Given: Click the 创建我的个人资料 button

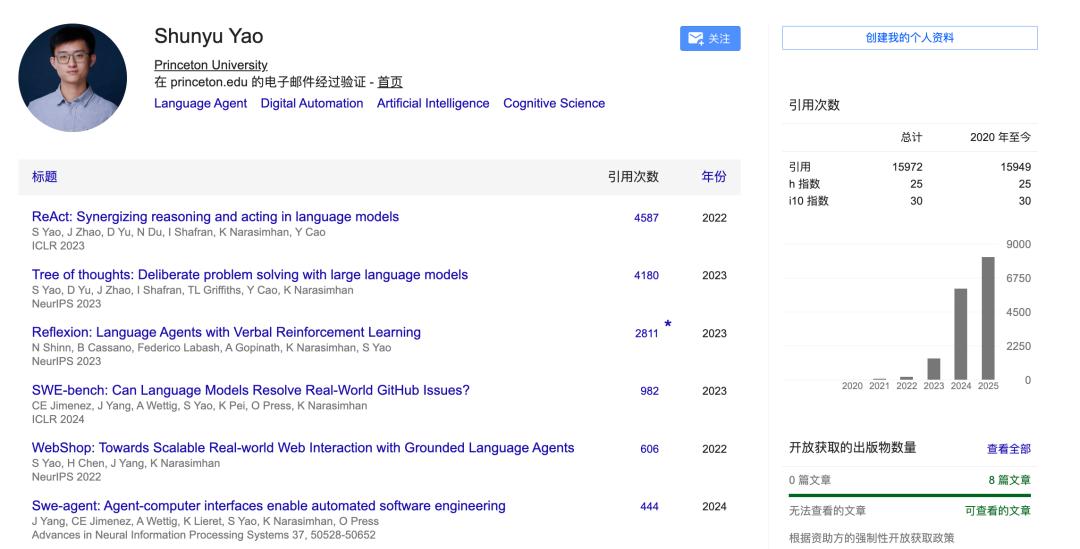Looking at the screenshot, I should [x=909, y=38].
